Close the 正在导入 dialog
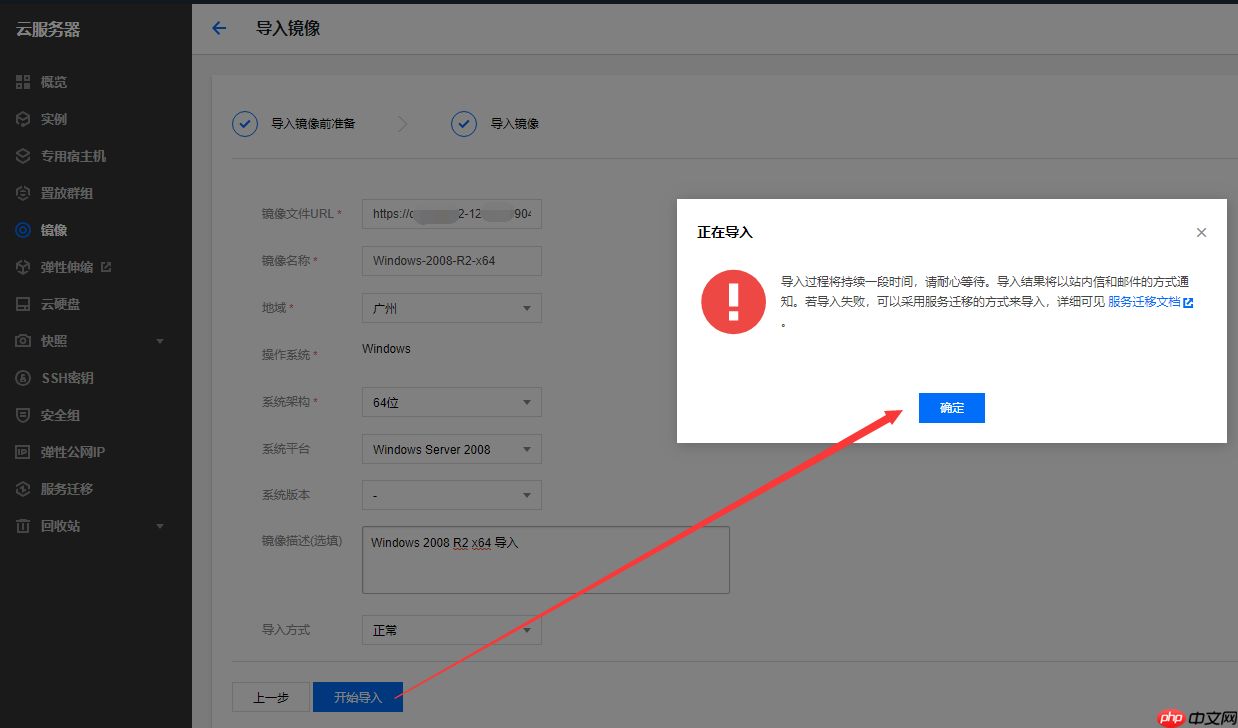Viewport: 1238px width, 728px height. click(x=1201, y=232)
